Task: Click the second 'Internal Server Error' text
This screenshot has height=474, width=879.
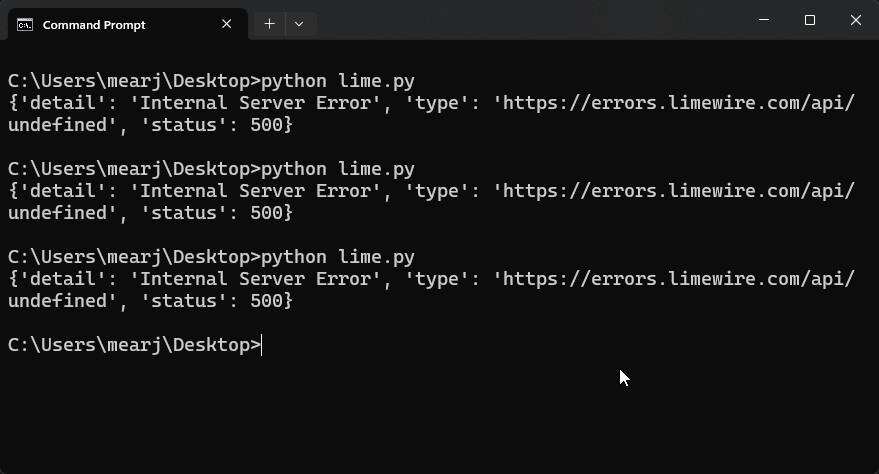Action: tap(261, 191)
